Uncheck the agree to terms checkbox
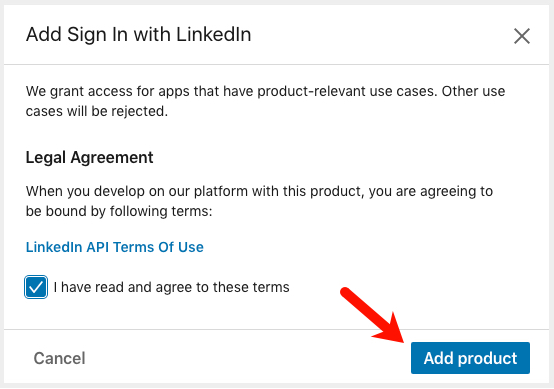 pyautogui.click(x=36, y=287)
